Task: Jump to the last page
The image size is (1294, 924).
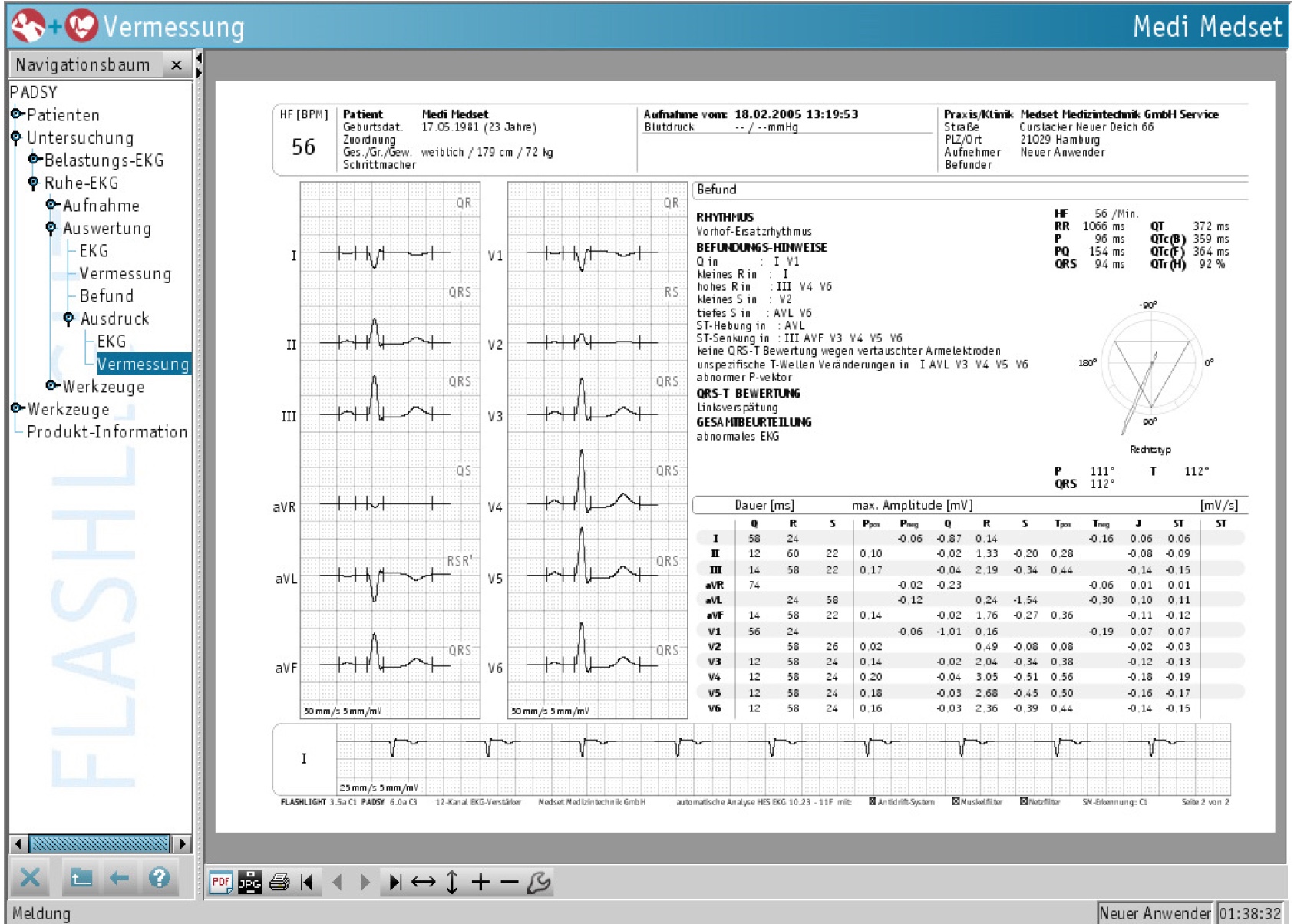Action: tap(394, 882)
